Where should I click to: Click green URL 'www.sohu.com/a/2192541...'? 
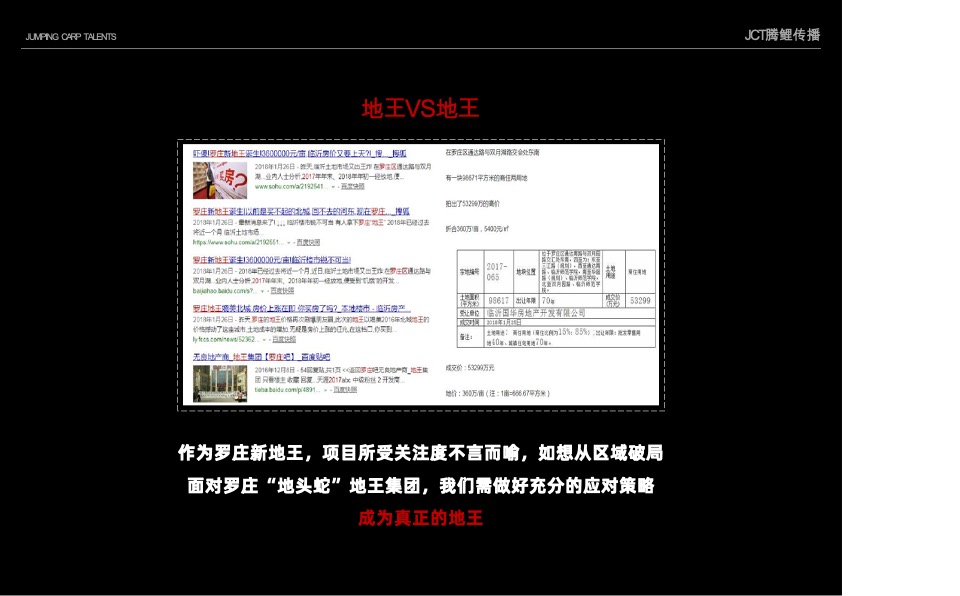pyautogui.click(x=290, y=186)
